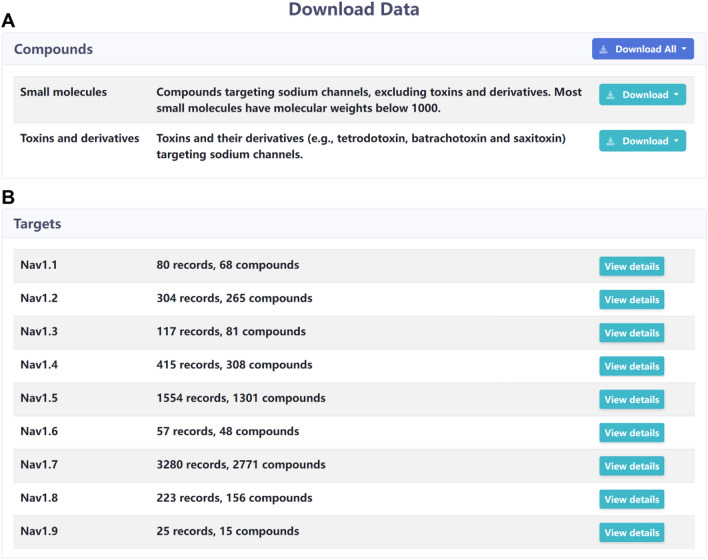Show details for Nav1.4 records

click(631, 366)
